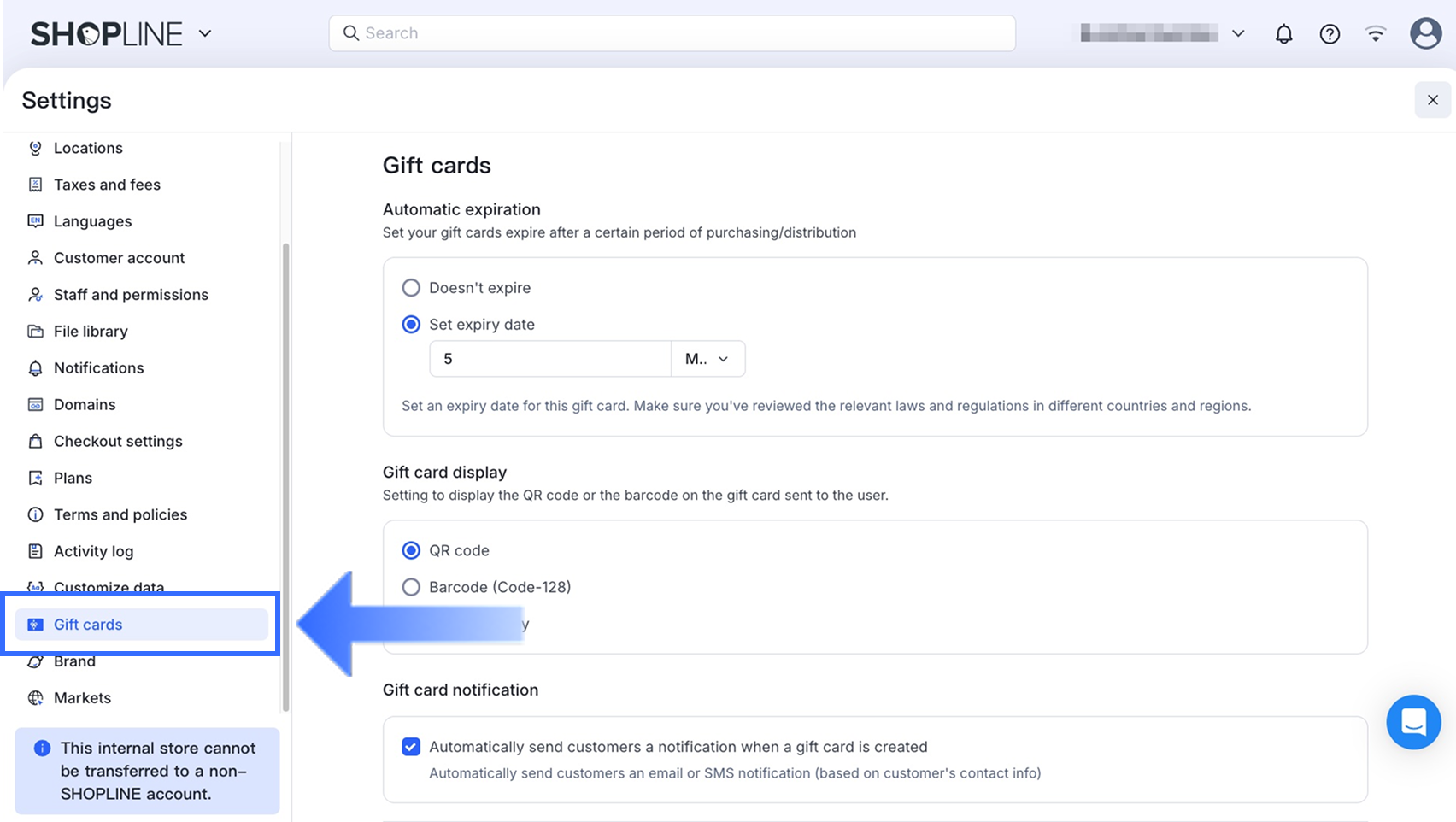Open the Terms and policies page
This screenshot has height=822, width=1456.
[x=120, y=515]
